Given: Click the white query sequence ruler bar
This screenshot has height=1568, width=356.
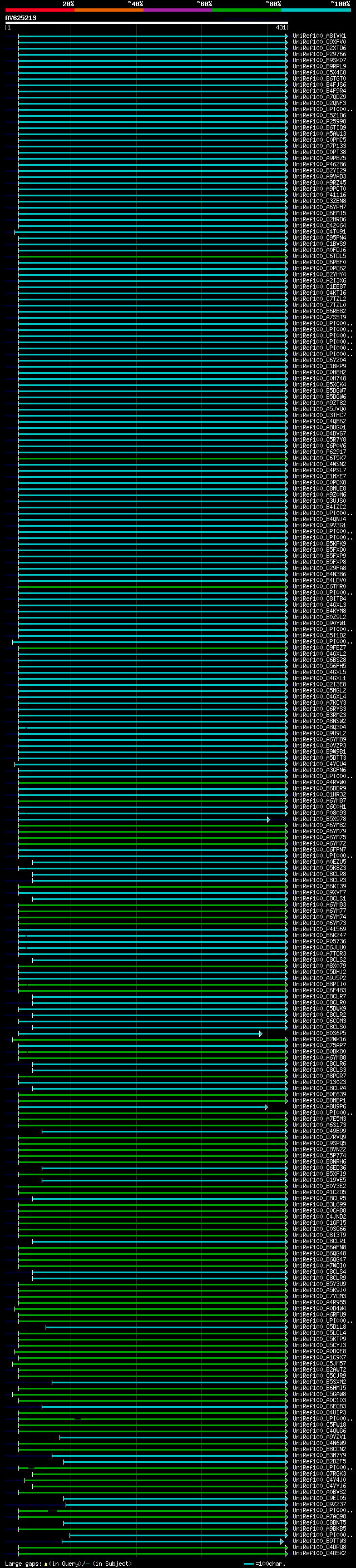Looking at the screenshot, I should tap(146, 22).
